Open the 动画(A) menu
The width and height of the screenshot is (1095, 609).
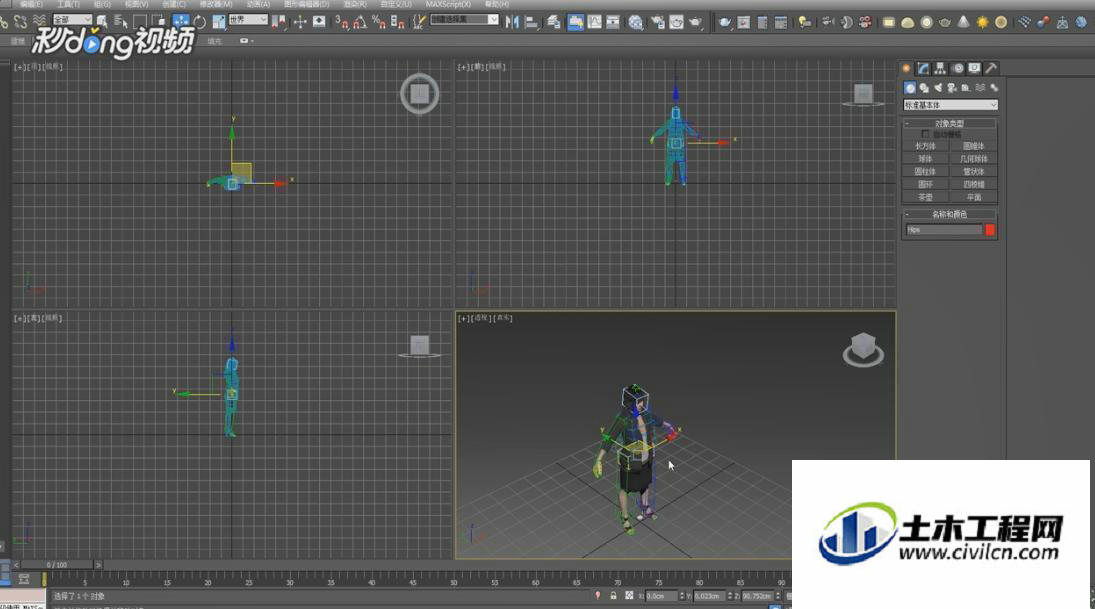[x=258, y=4]
